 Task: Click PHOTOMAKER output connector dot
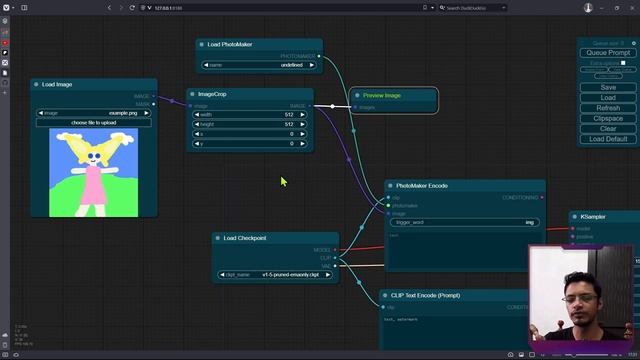click(319, 56)
